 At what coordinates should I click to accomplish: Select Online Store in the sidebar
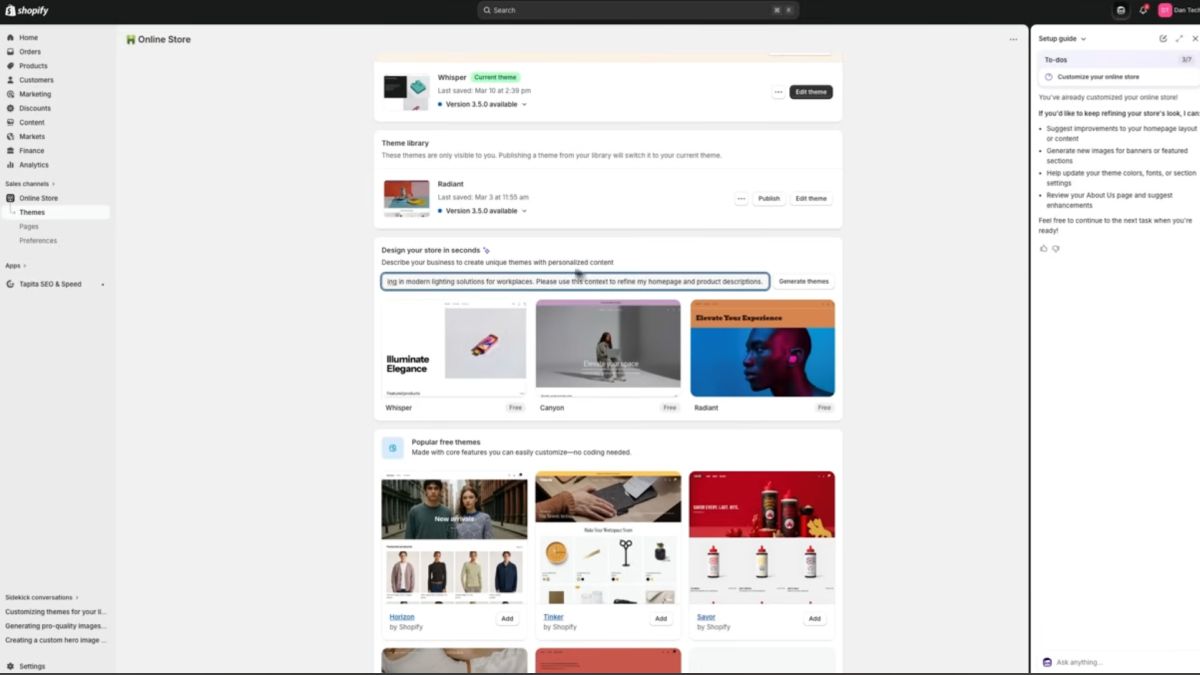click(38, 198)
